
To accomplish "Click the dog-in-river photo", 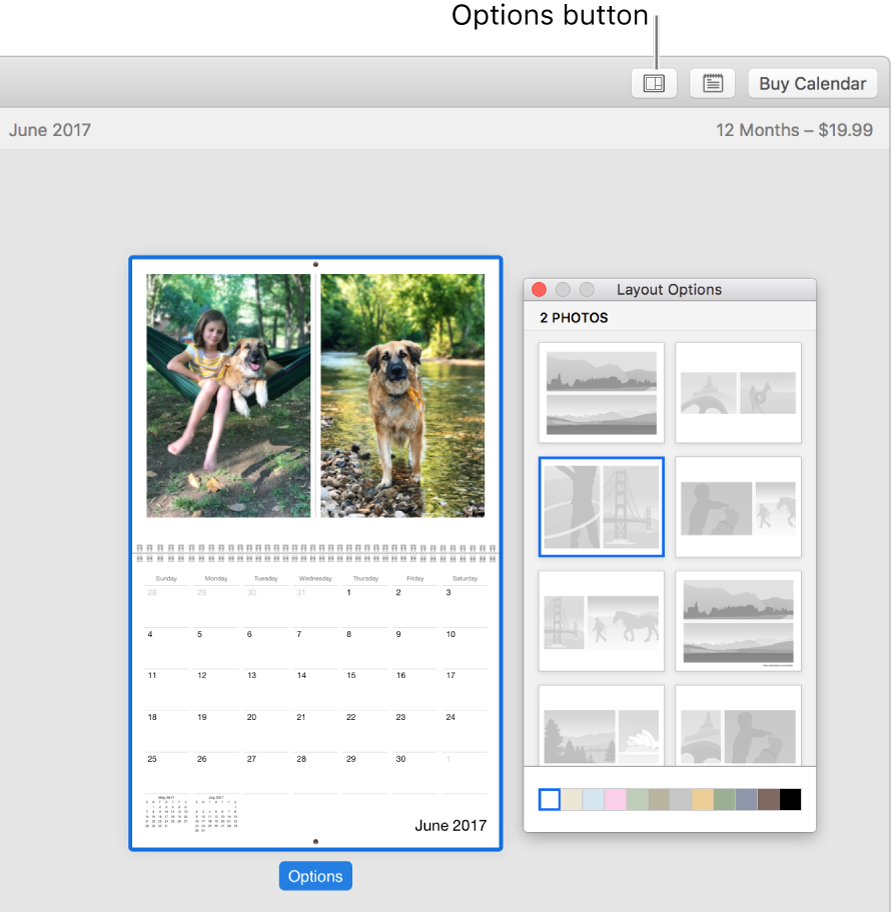I will [x=402, y=395].
